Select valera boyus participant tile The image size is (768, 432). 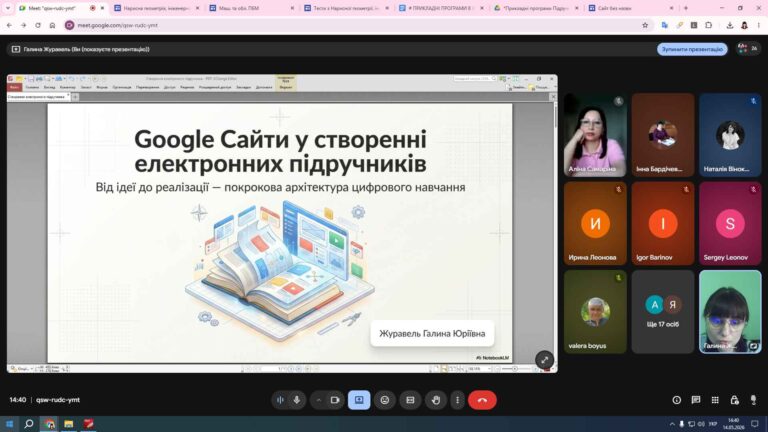tap(595, 312)
